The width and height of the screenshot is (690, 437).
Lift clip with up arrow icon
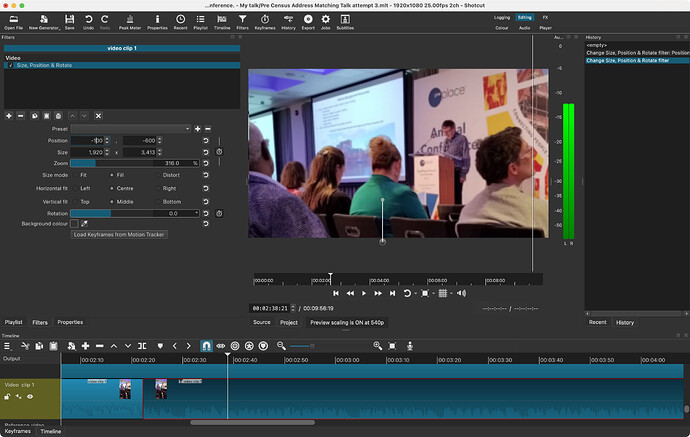(x=114, y=346)
